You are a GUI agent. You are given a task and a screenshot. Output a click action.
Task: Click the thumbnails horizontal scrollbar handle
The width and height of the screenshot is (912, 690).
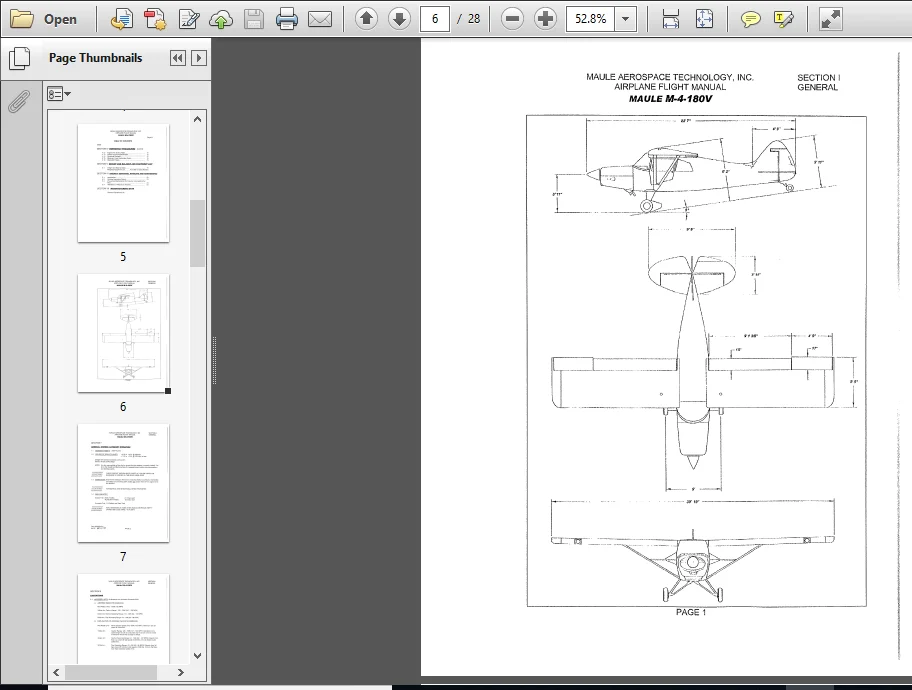(x=111, y=672)
